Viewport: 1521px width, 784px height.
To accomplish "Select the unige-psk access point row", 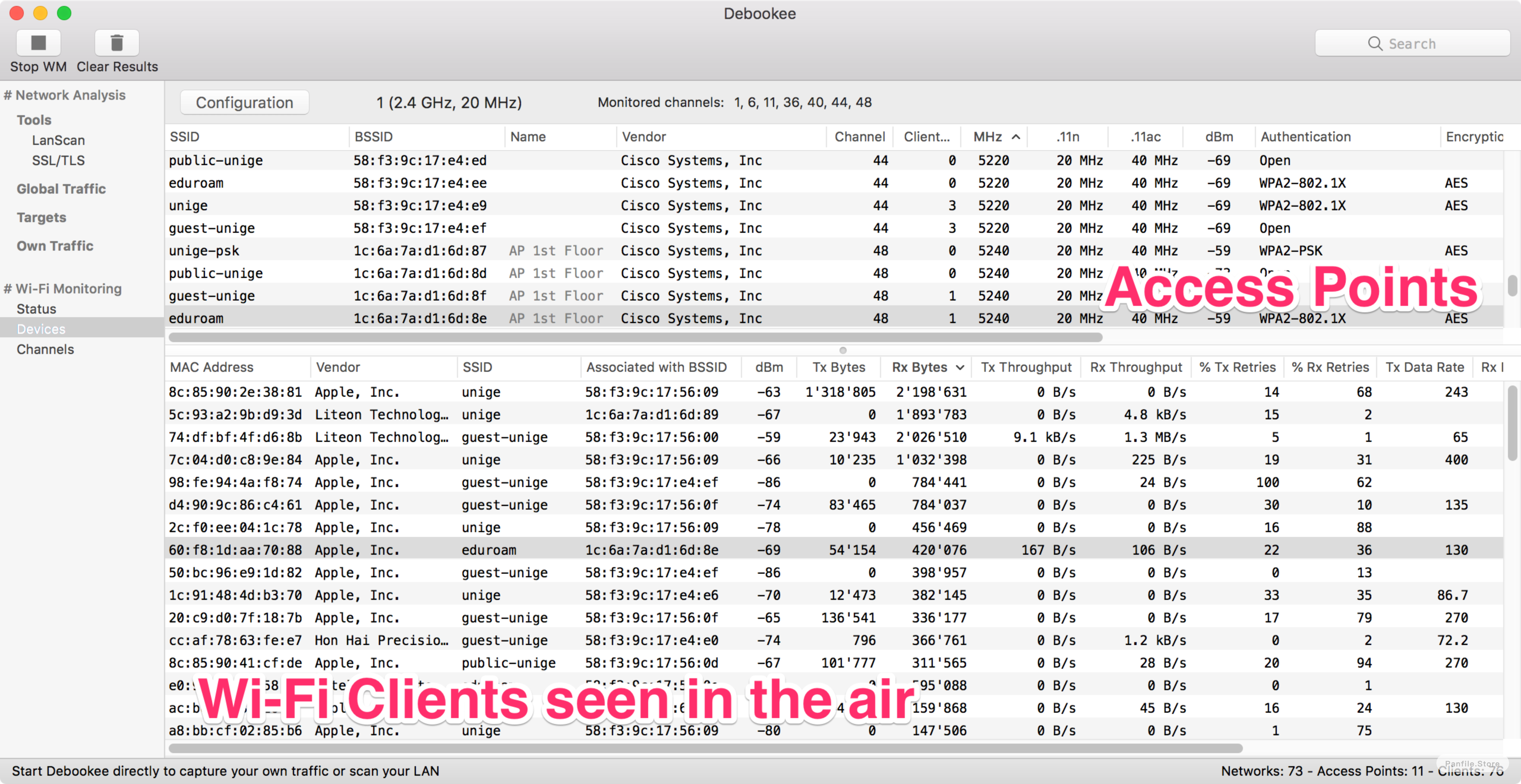I will click(x=834, y=250).
